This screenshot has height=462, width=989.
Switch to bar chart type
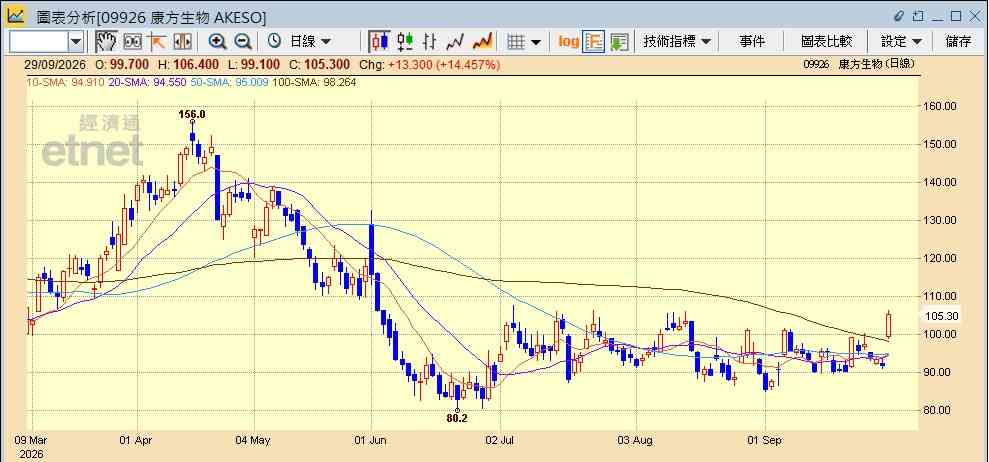[x=430, y=42]
